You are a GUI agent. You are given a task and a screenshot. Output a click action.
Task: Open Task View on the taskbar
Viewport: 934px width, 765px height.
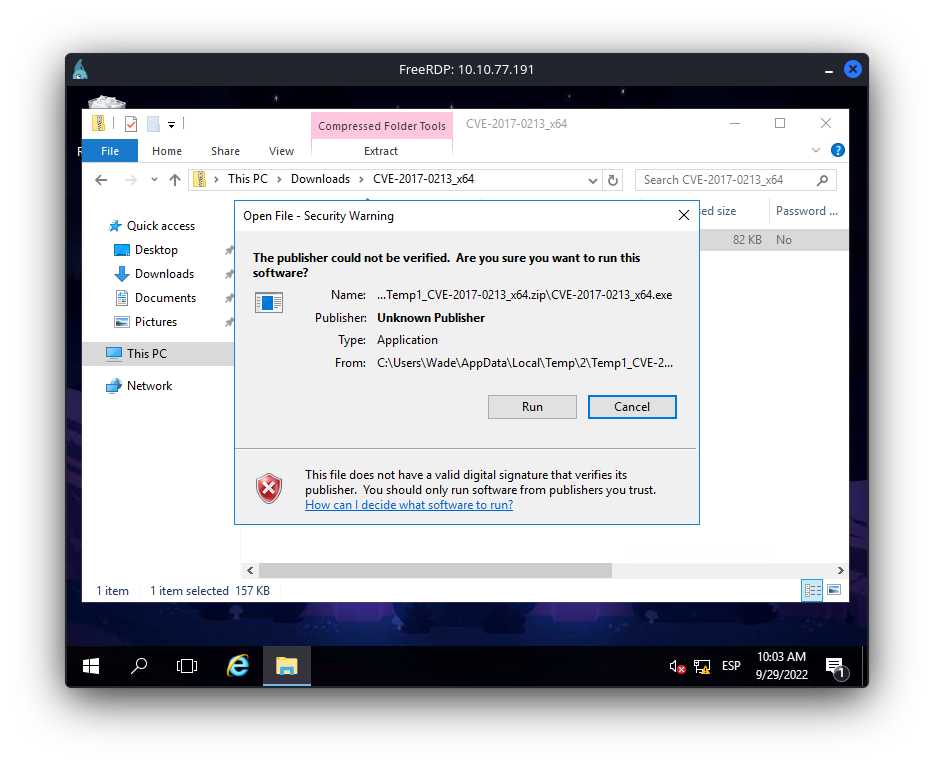187,665
